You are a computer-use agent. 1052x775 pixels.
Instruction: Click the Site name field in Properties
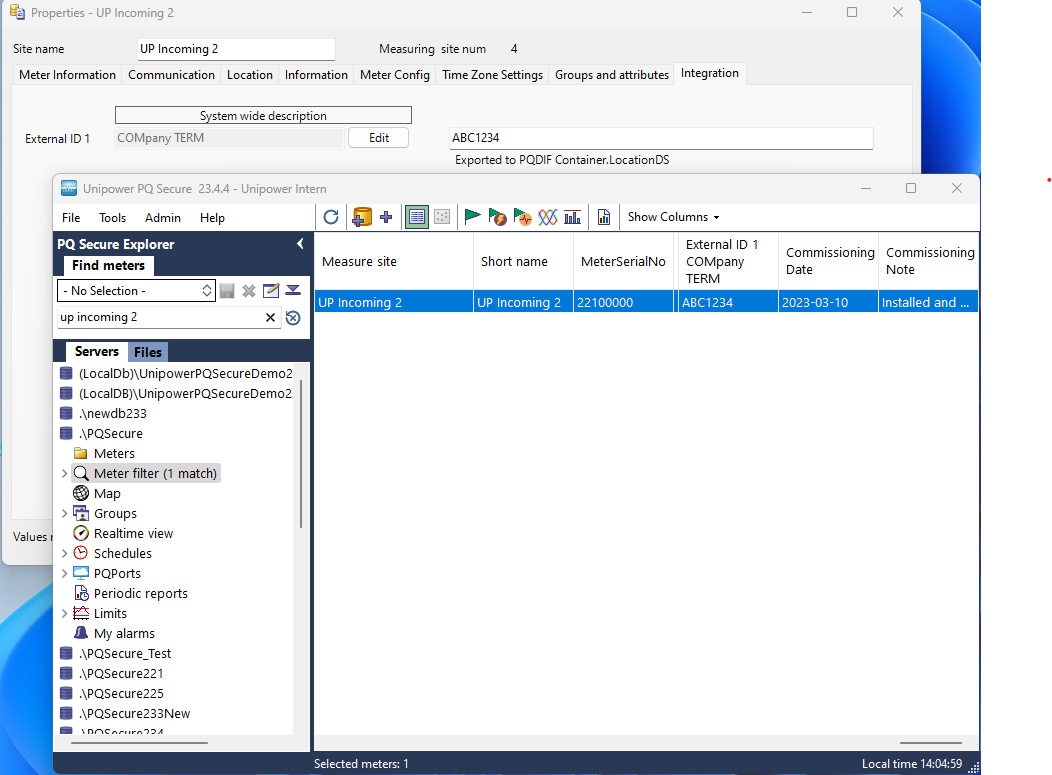point(236,49)
